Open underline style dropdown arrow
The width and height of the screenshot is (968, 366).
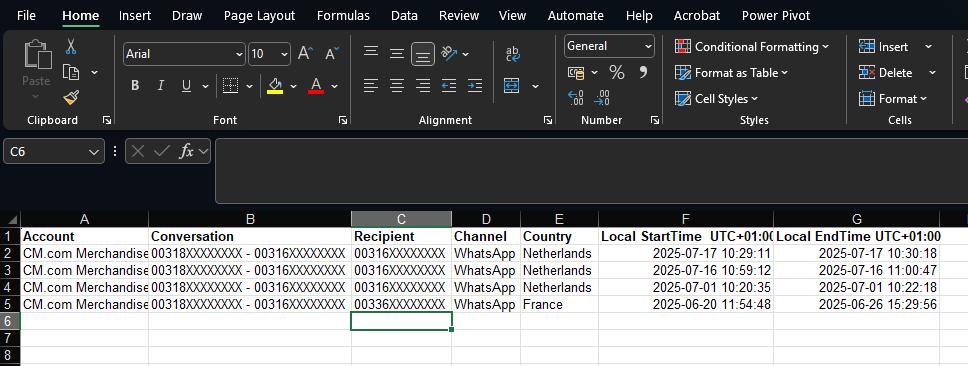click(x=204, y=86)
